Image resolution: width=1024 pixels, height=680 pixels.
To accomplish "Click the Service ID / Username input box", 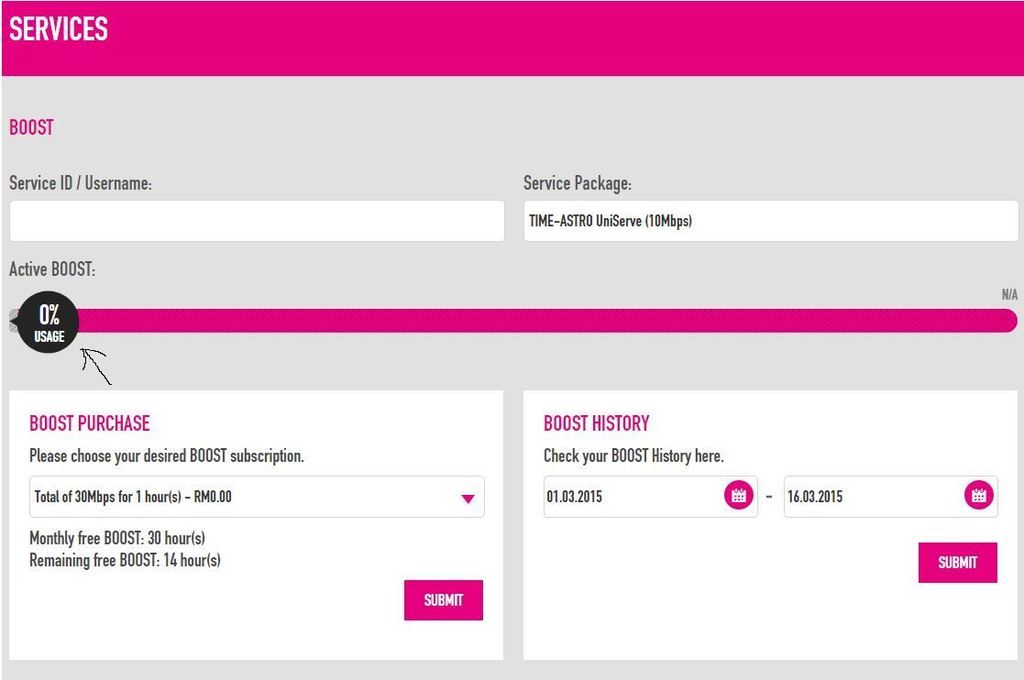I will click(x=256, y=221).
